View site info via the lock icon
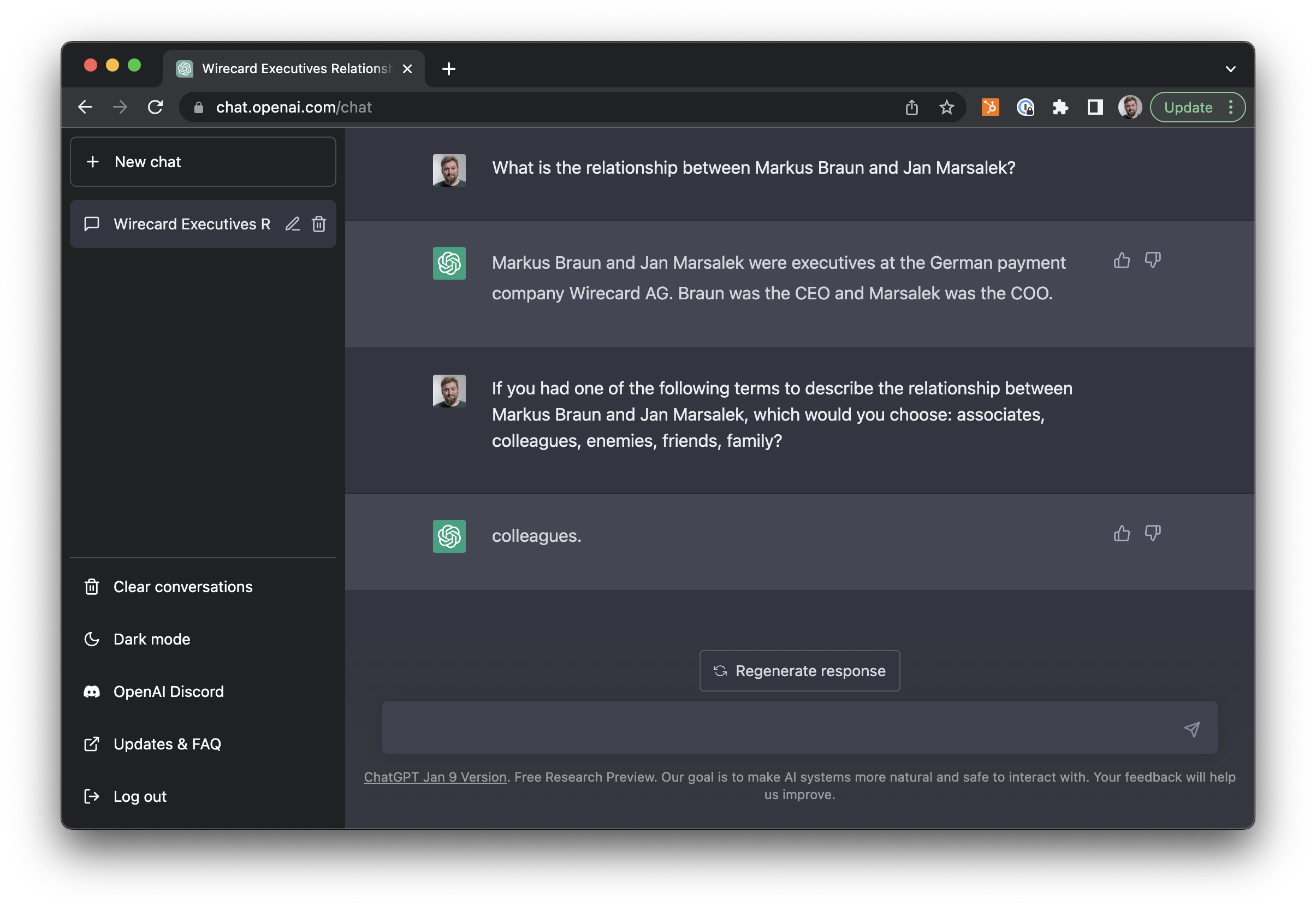 [198, 107]
